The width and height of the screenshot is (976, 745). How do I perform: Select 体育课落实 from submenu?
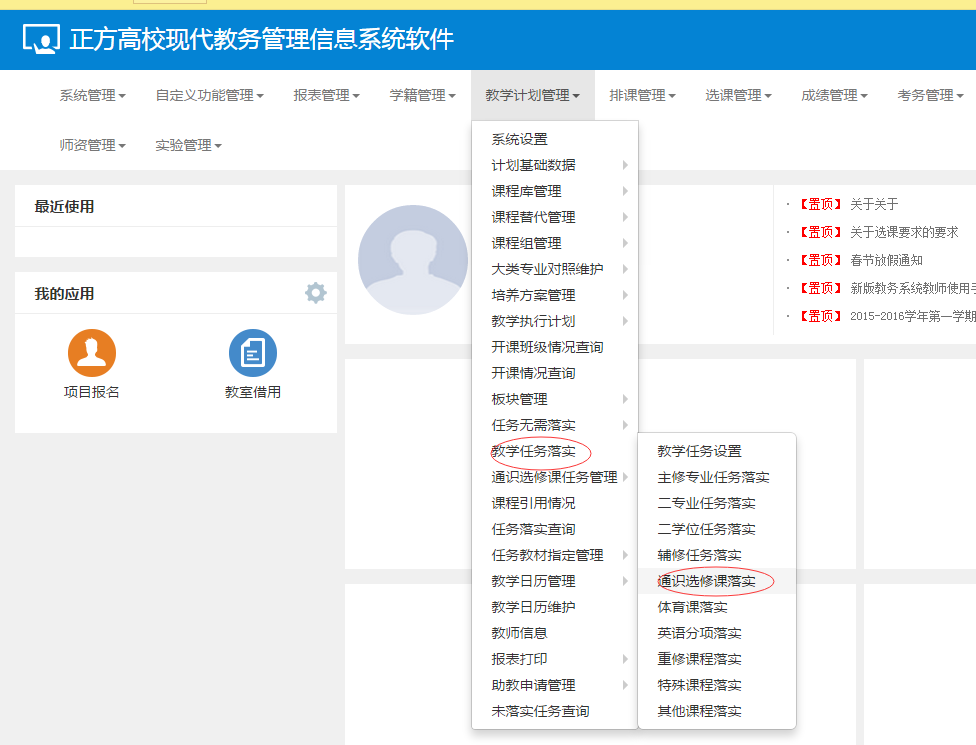692,607
